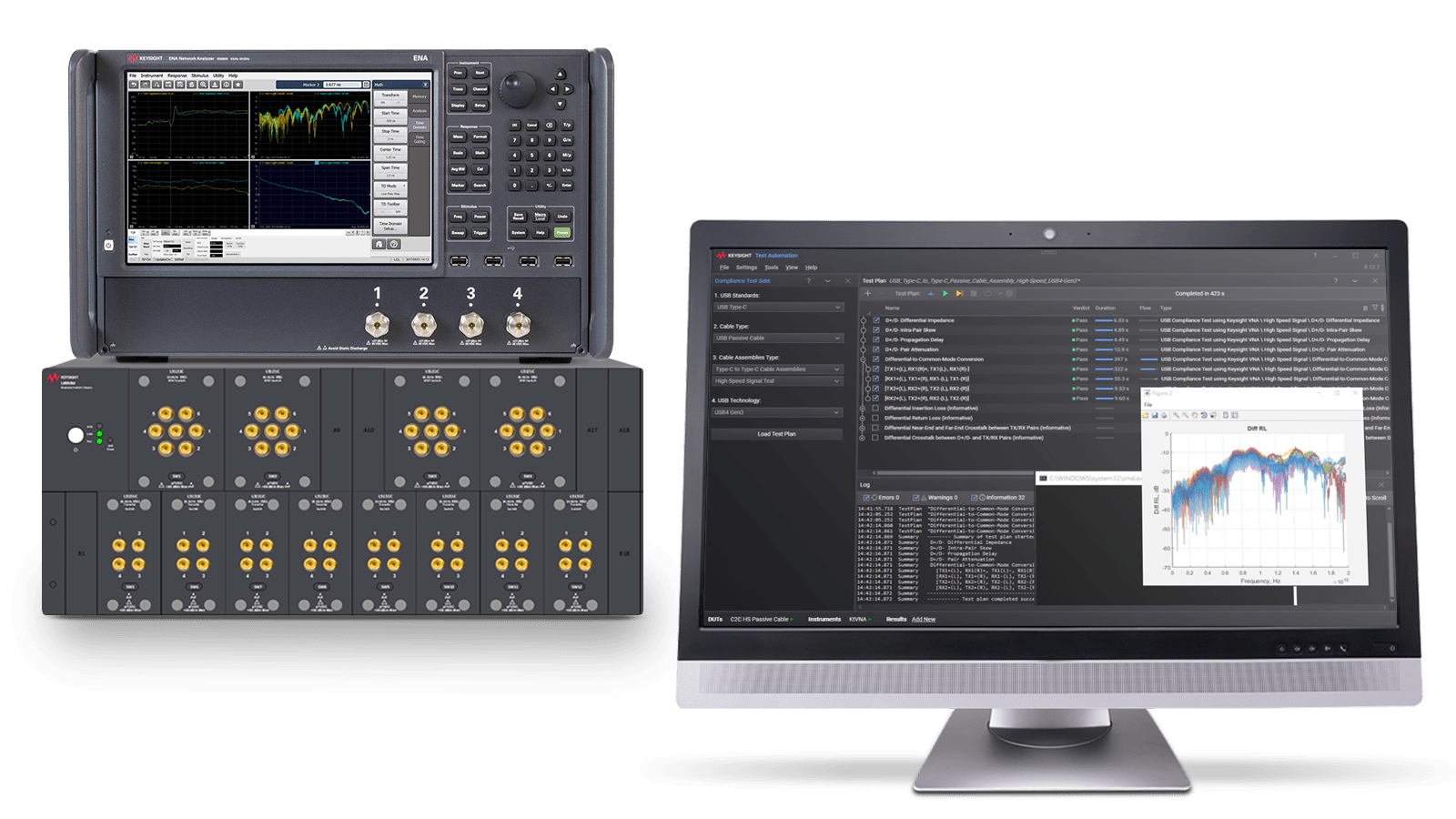Click test plan horizontal scrollbar
1456x819 pixels.
tap(954, 473)
